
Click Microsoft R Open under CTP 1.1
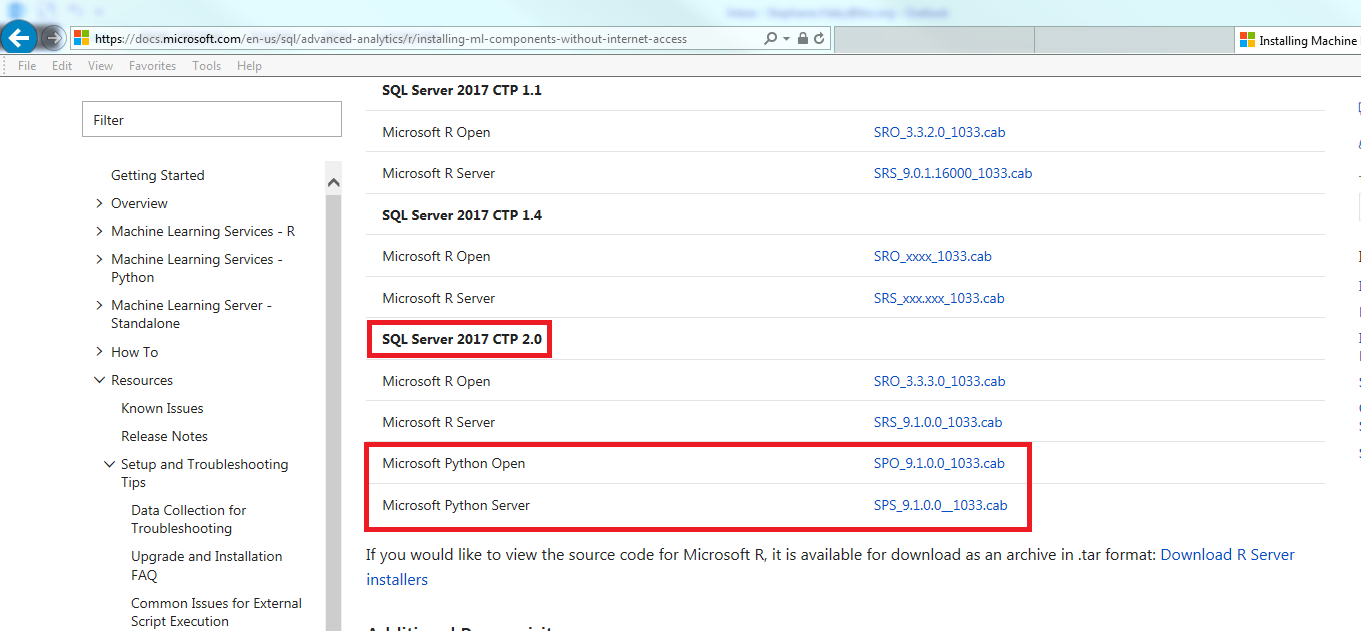click(436, 132)
